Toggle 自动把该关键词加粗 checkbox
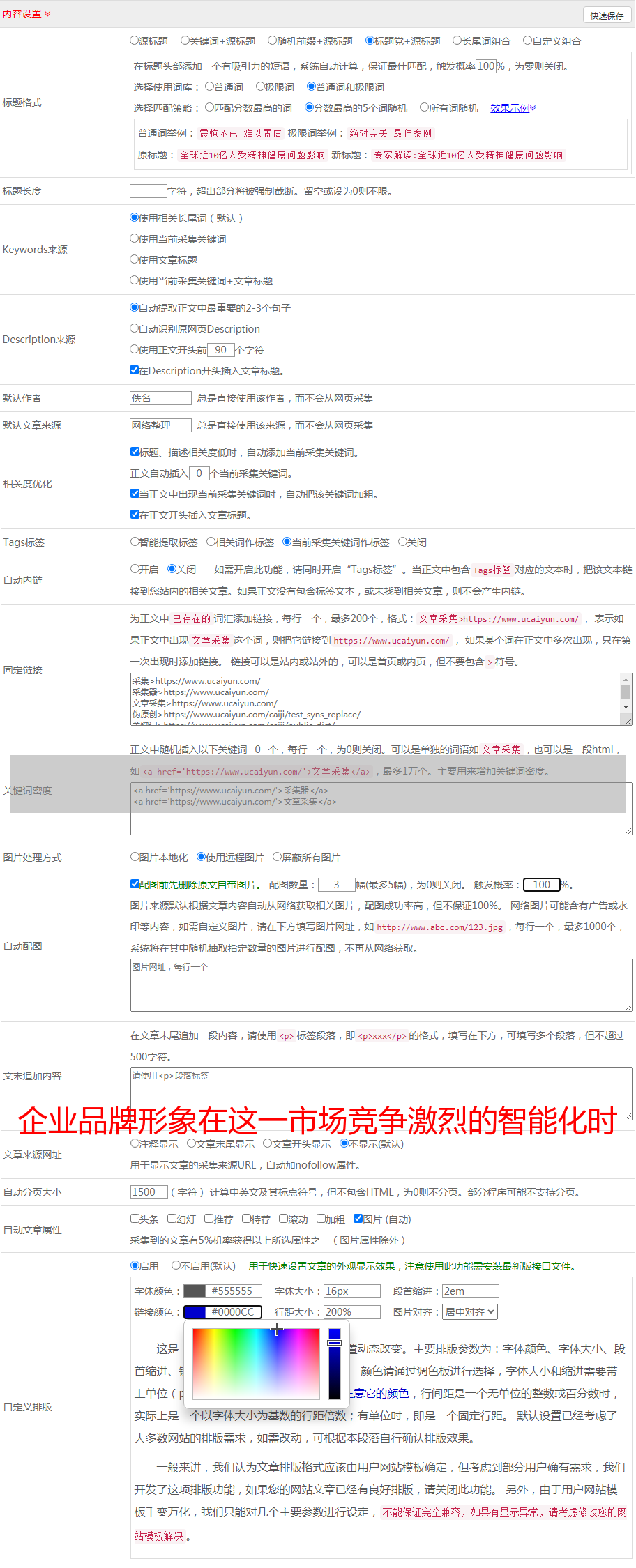636x1568 pixels. (135, 494)
